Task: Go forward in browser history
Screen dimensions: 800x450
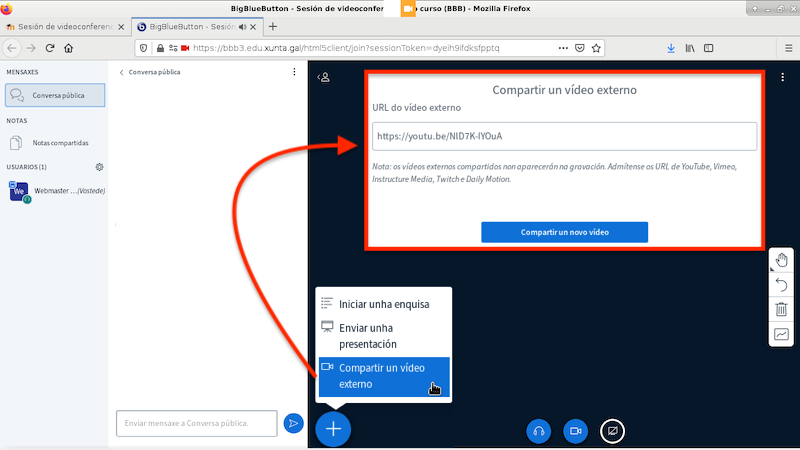Action: pos(31,48)
